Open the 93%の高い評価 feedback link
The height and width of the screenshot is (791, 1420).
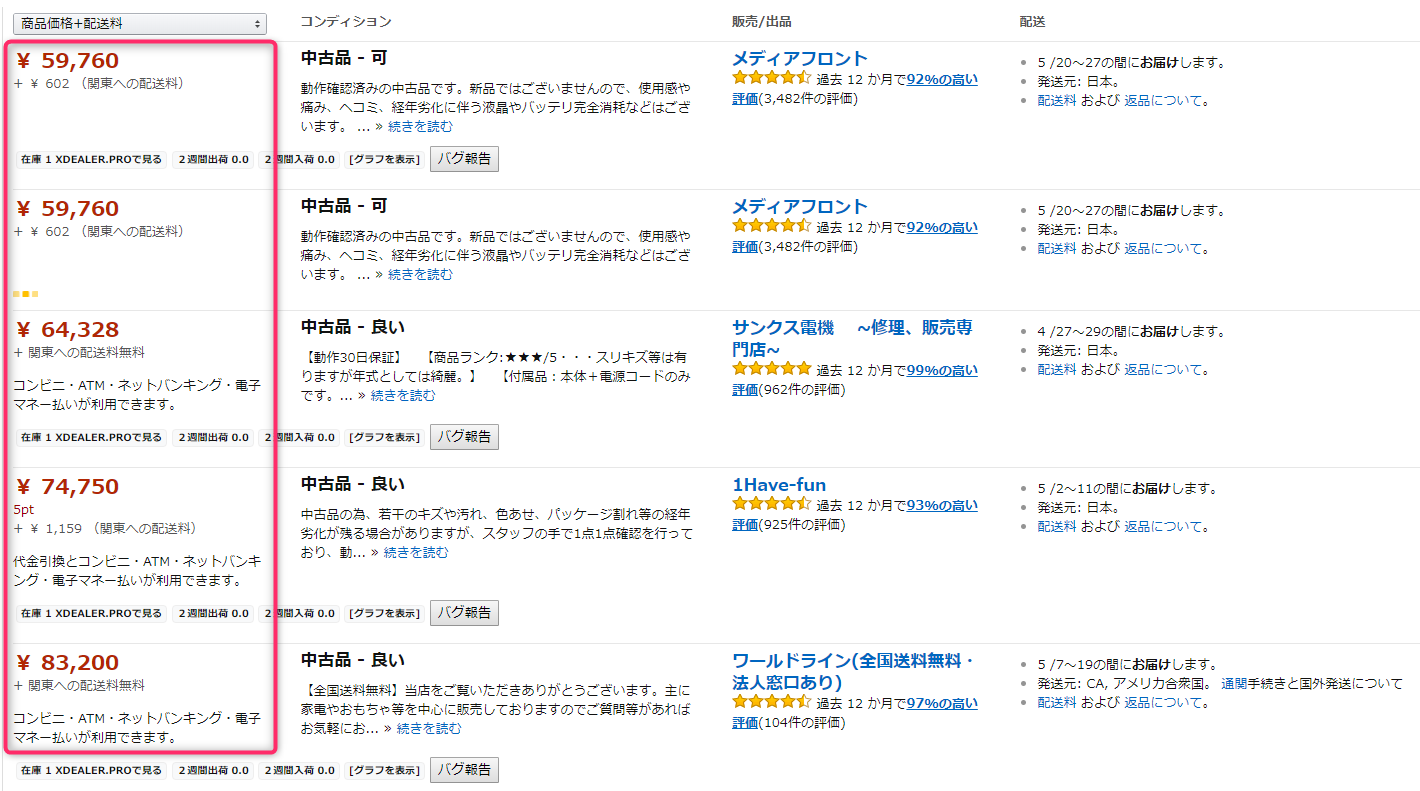point(942,505)
